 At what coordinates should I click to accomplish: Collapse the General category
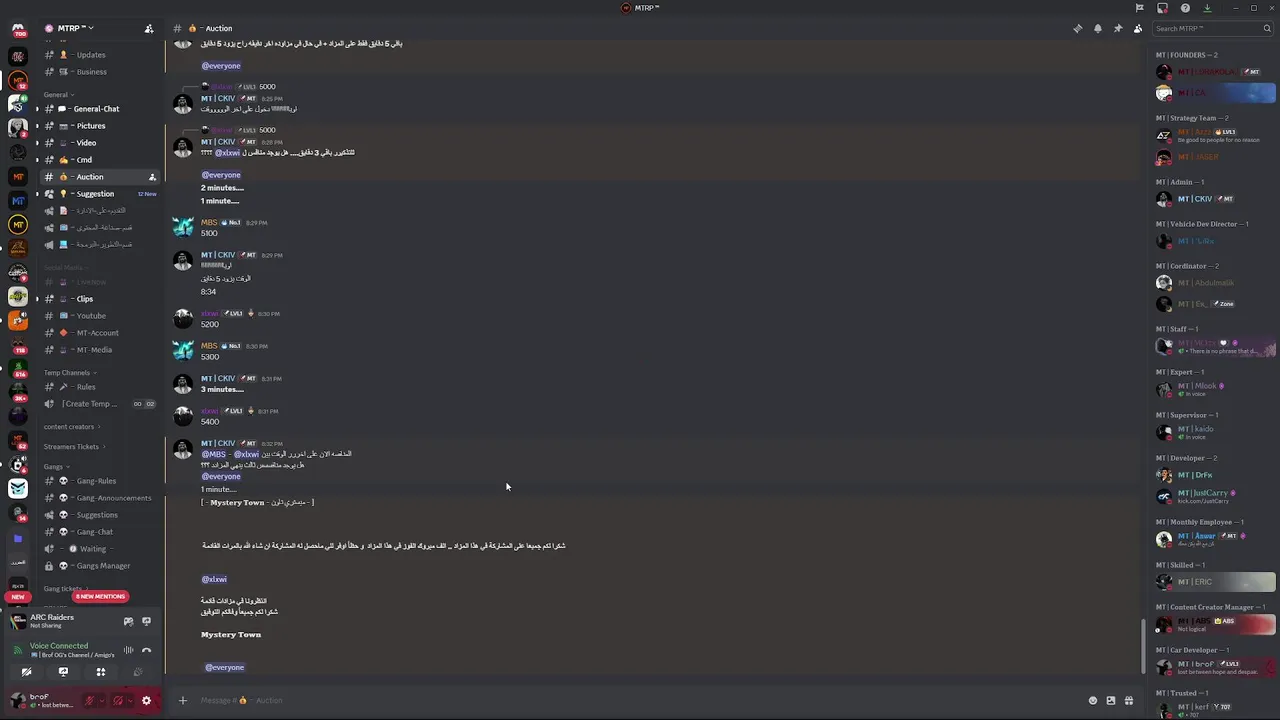[x=56, y=95]
